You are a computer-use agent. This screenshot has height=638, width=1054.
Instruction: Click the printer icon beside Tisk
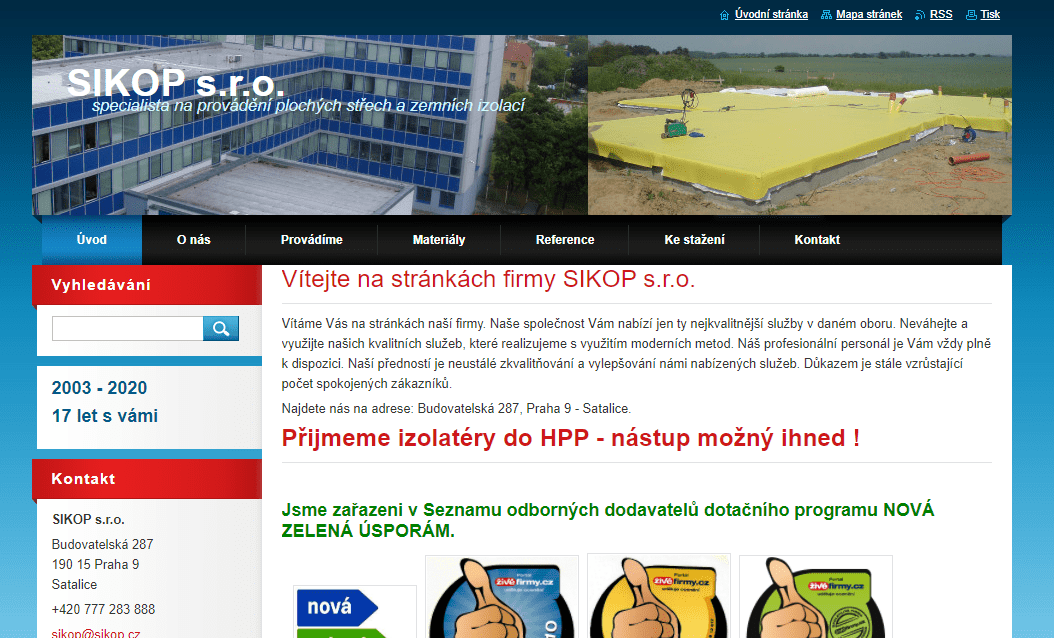pyautogui.click(x=971, y=15)
